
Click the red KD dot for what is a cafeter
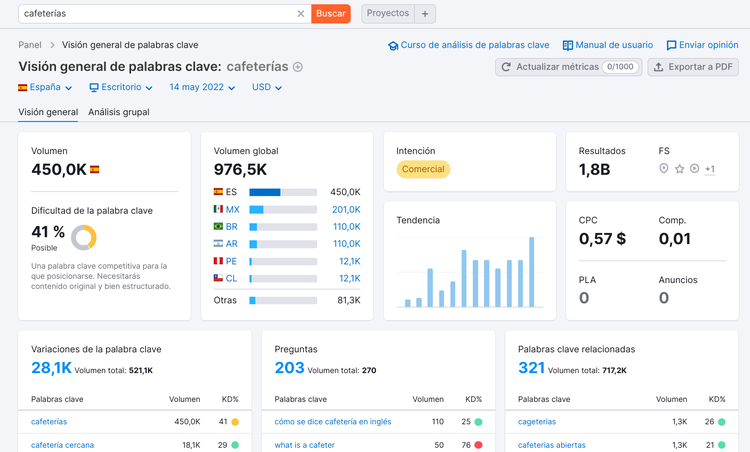478,445
